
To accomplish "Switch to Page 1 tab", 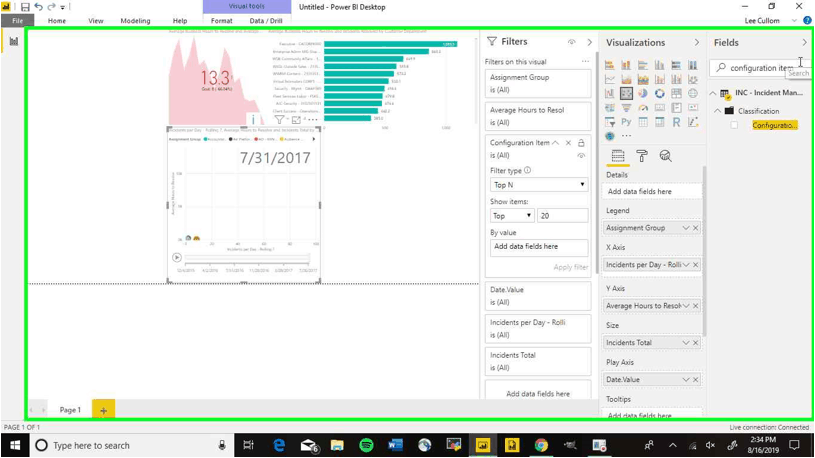I will (70, 410).
